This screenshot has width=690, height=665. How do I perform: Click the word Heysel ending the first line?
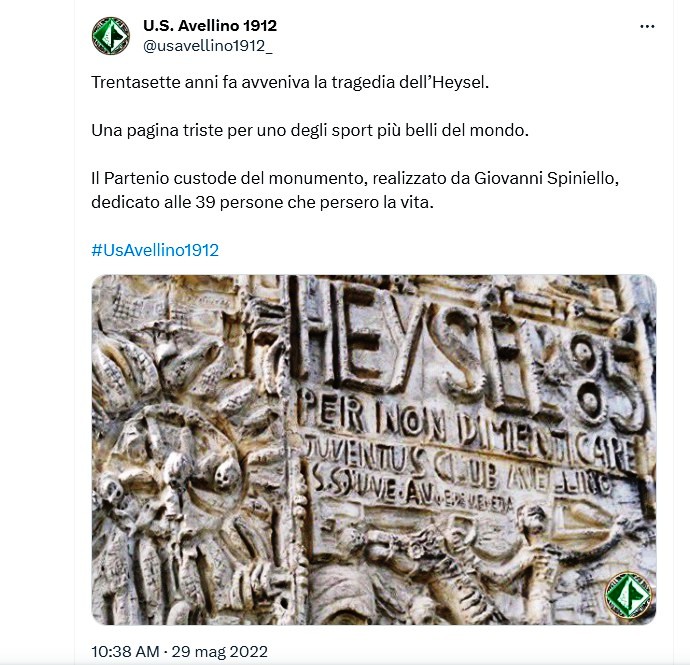pos(460,82)
